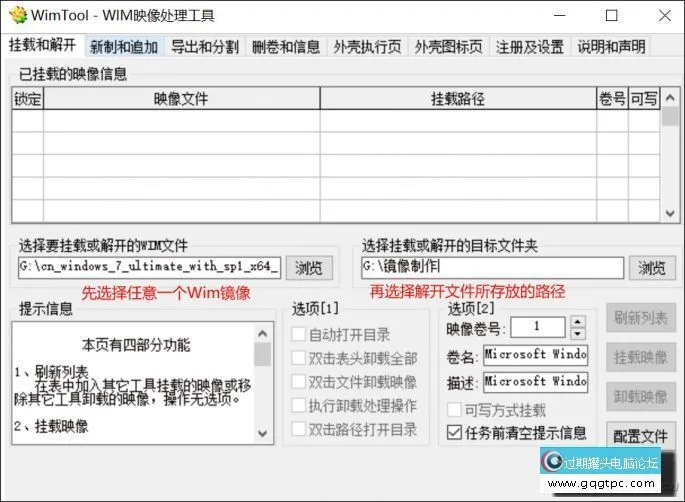Decrease 映像卷号 with the down spinner

coord(578,333)
